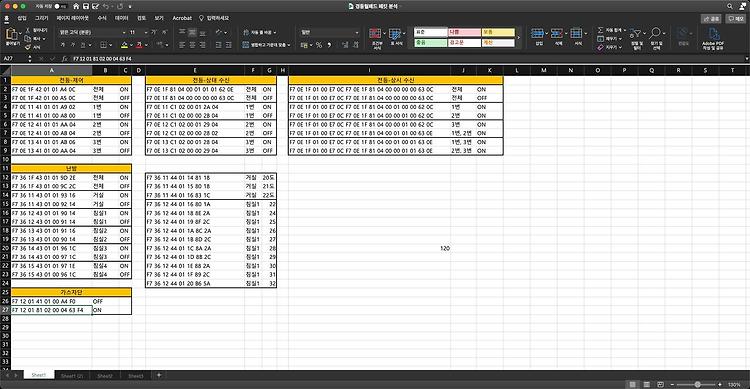Toggle the AutoSave switch in title bar

click(x=60, y=6)
